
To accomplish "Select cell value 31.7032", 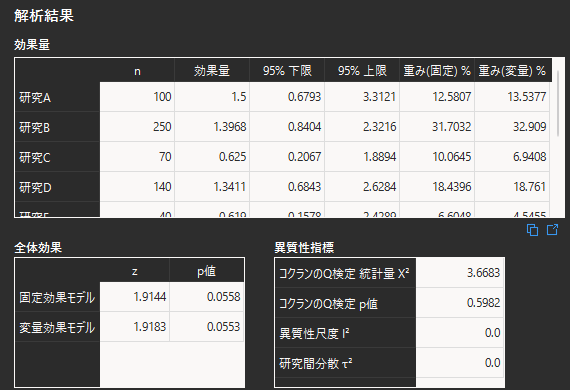I will pos(437,127).
